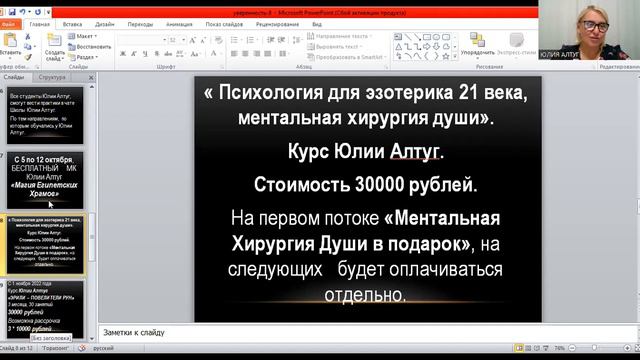The height and width of the screenshot is (360, 640).
Task: Open the Файл tab
Action: pyautogui.click(x=9, y=24)
